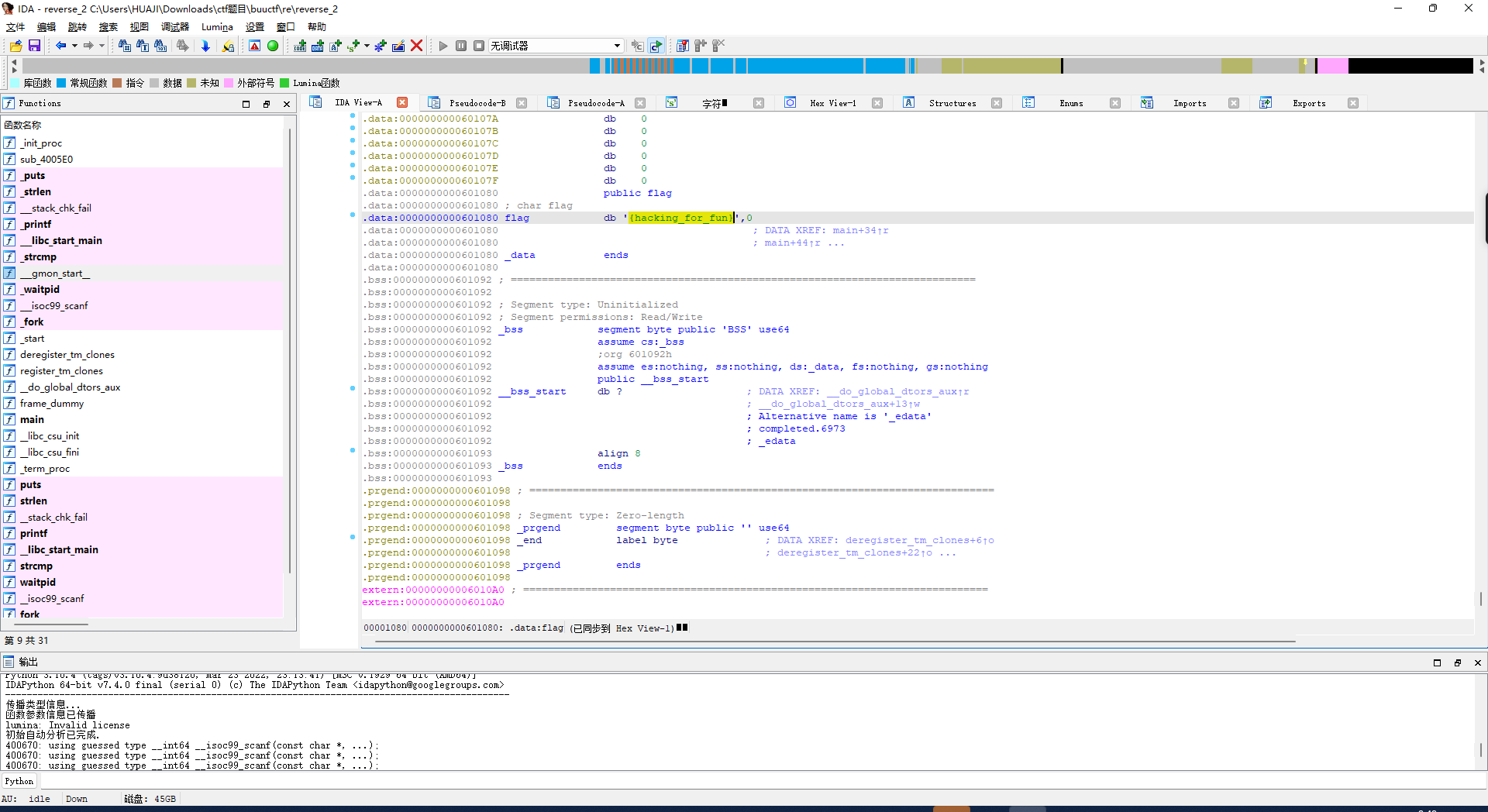1488x812 pixels.
Task: Open the forward-history dropdown arrow
Action: pos(102,46)
